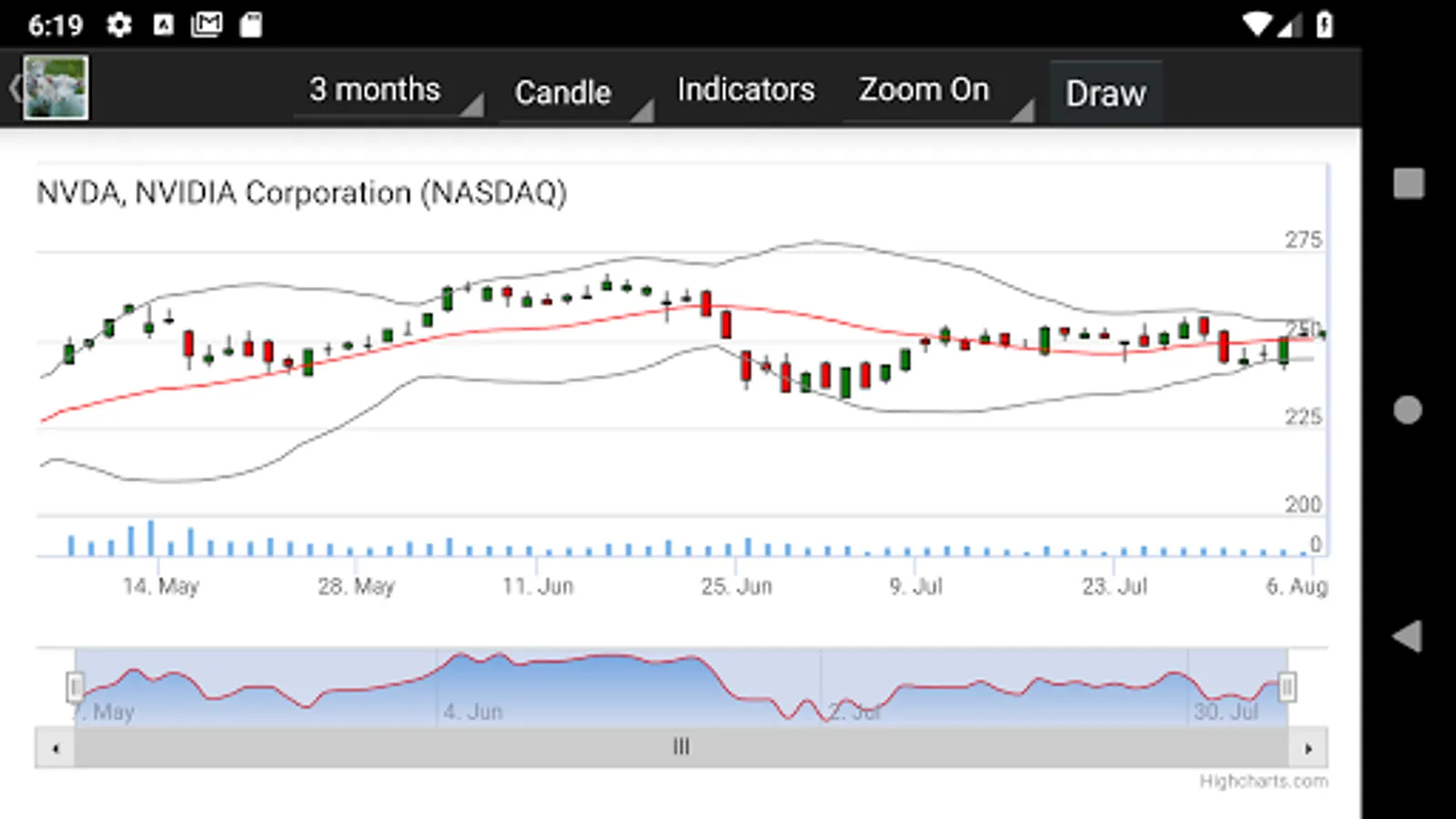Tap the triangular back navigation button
Screen dimensions: 1456x819
[x=1407, y=636]
